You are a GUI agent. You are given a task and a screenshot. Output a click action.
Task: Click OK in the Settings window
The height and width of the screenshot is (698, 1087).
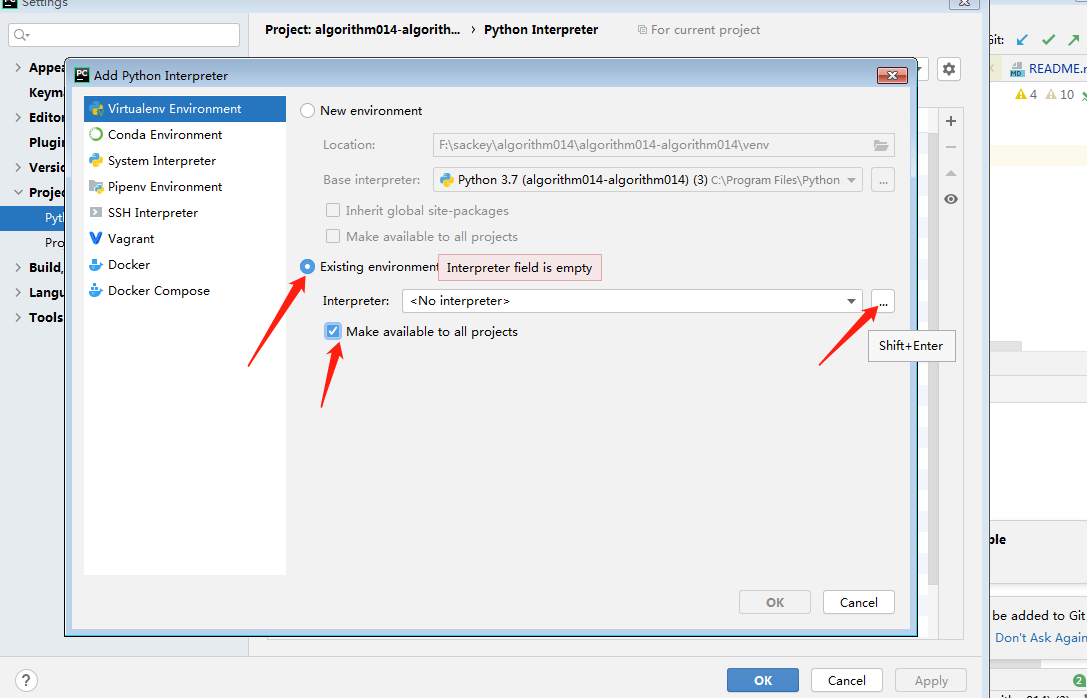pos(763,680)
